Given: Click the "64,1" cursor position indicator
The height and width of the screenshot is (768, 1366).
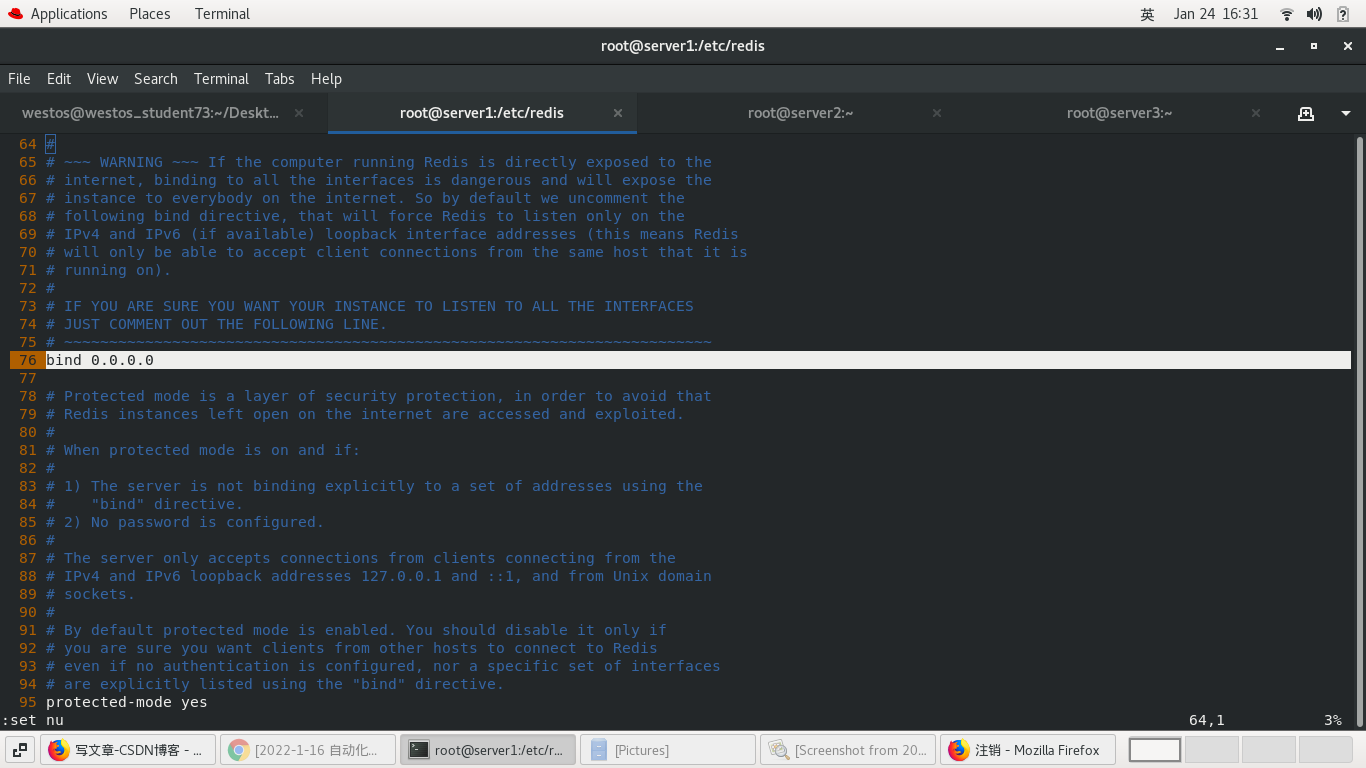Looking at the screenshot, I should (x=1207, y=720).
